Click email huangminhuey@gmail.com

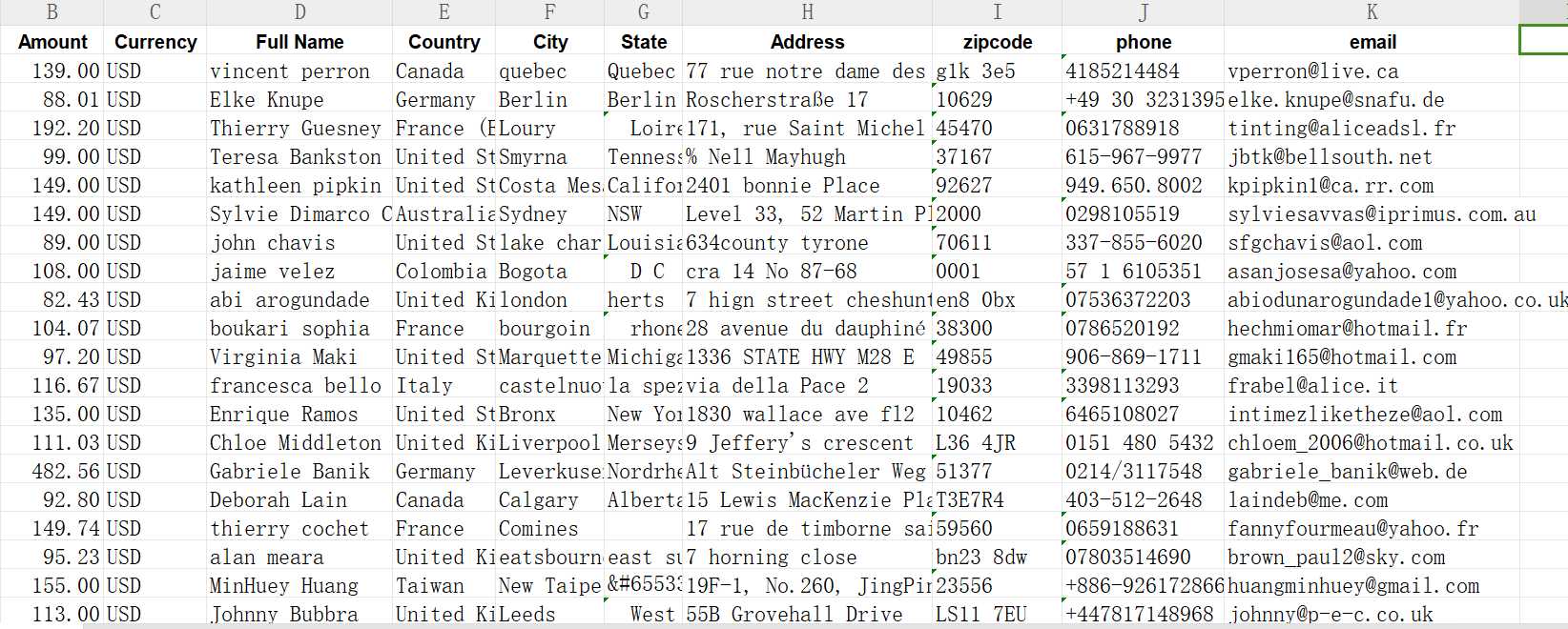pyautogui.click(x=1372, y=585)
